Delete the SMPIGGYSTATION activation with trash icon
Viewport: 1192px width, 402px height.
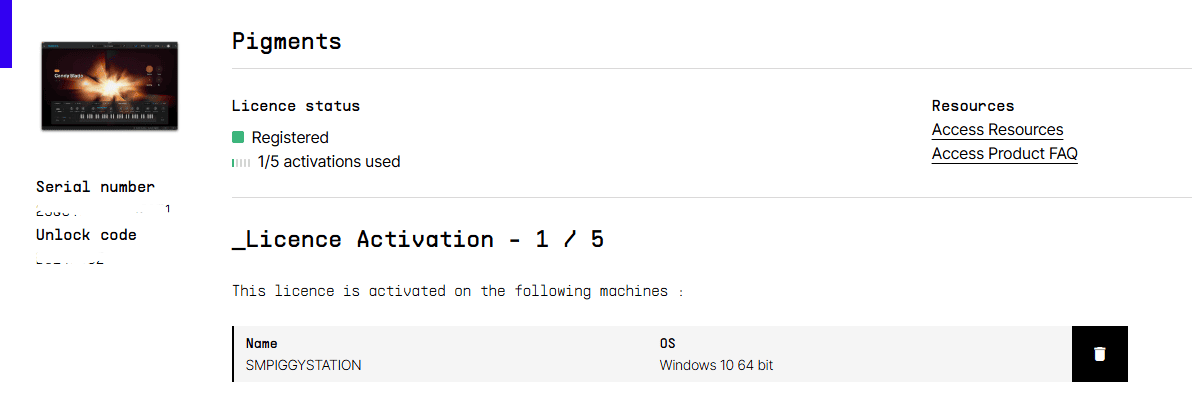point(1099,354)
